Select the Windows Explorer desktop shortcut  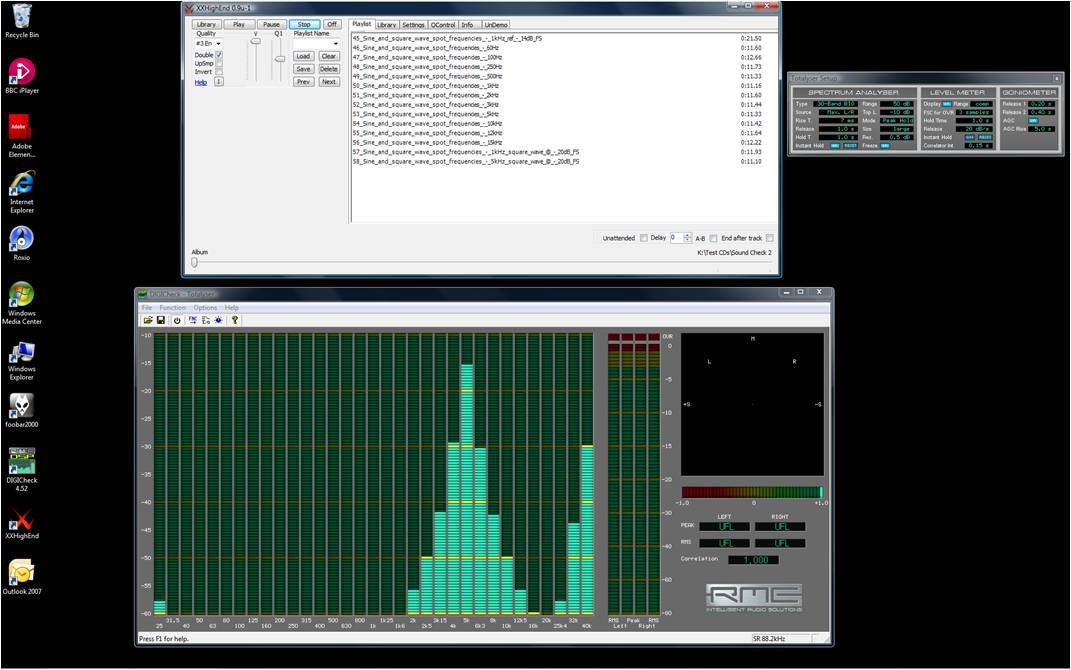tap(22, 360)
